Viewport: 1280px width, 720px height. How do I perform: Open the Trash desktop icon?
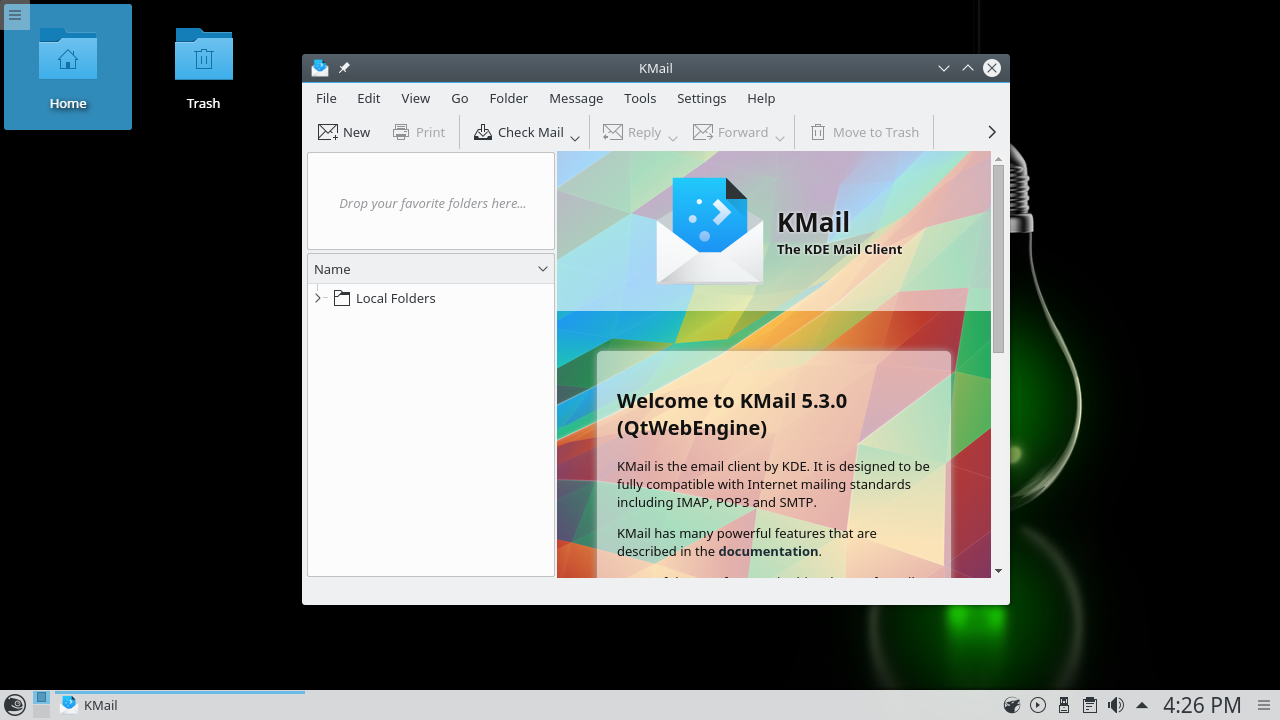[x=203, y=68]
